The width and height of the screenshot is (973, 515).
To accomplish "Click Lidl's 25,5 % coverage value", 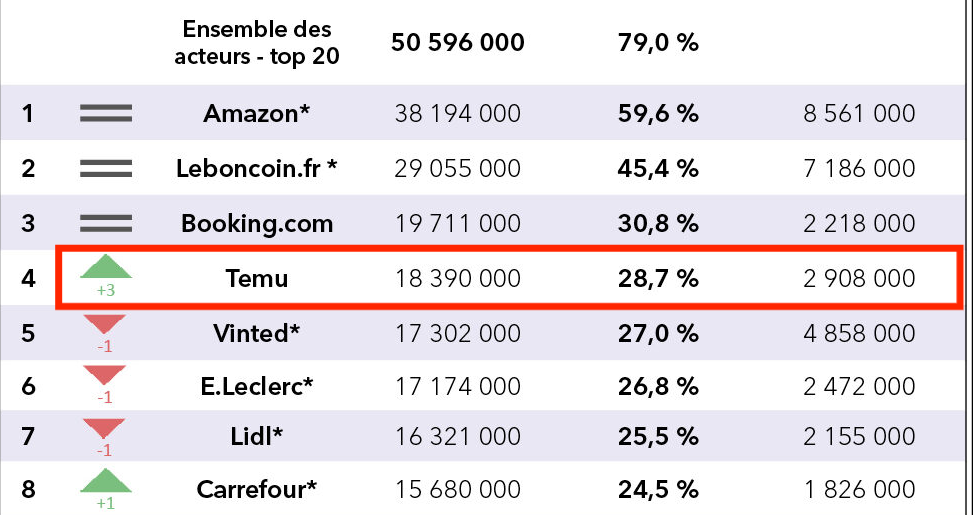I will click(658, 437).
